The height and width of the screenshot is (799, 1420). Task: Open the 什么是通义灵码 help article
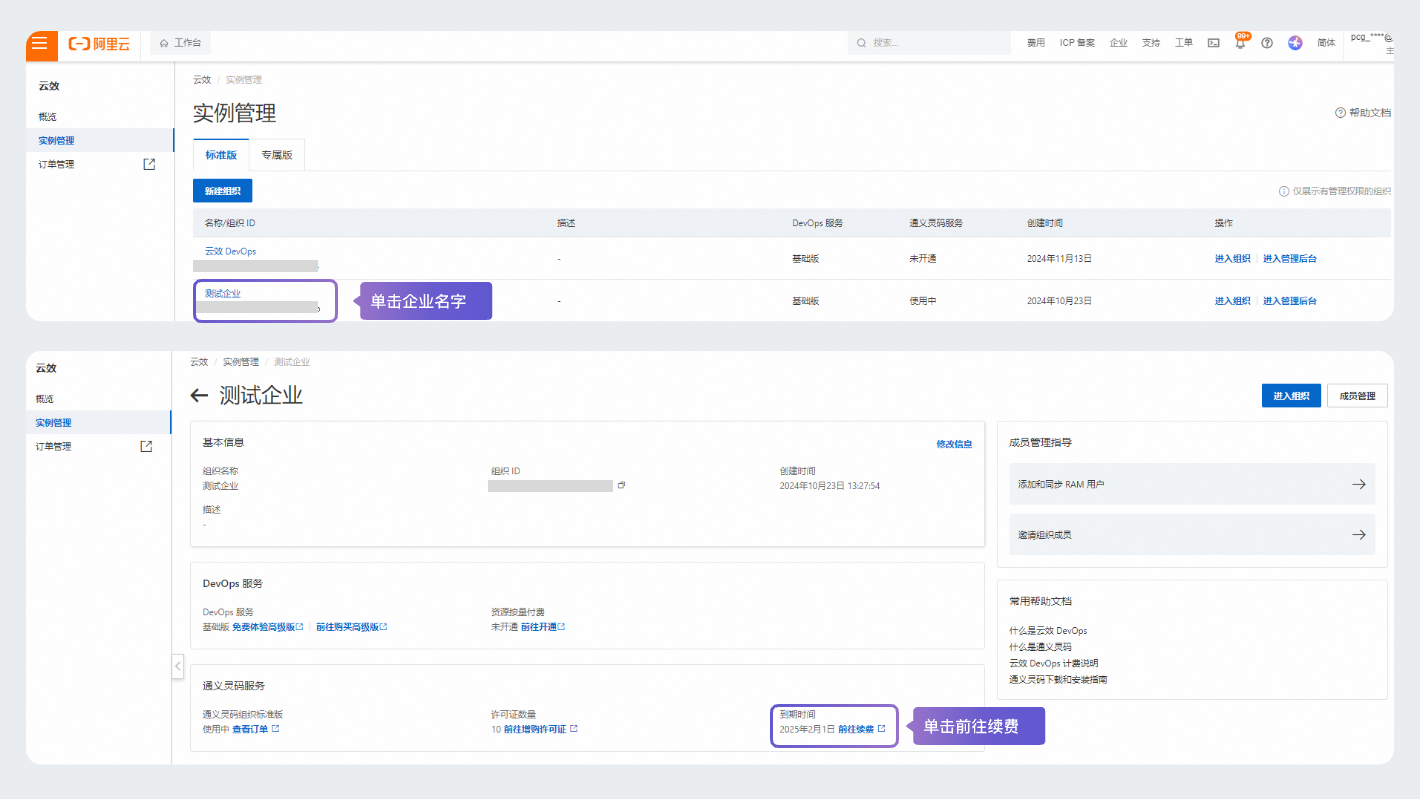click(1040, 647)
